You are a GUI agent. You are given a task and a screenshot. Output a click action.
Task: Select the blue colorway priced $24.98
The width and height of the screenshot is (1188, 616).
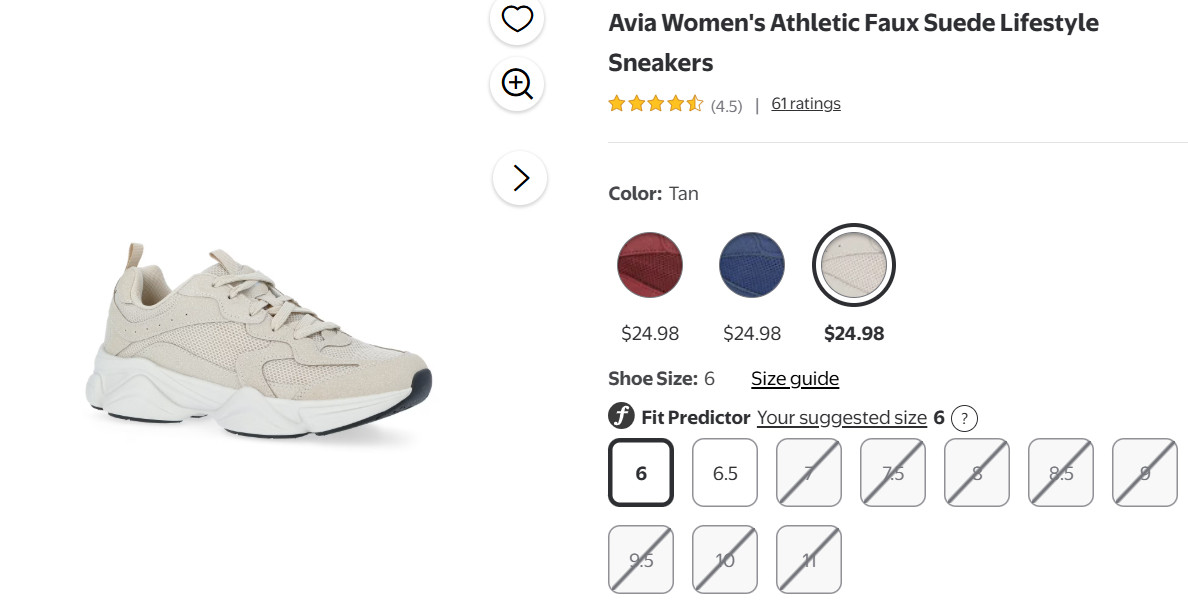(x=752, y=265)
